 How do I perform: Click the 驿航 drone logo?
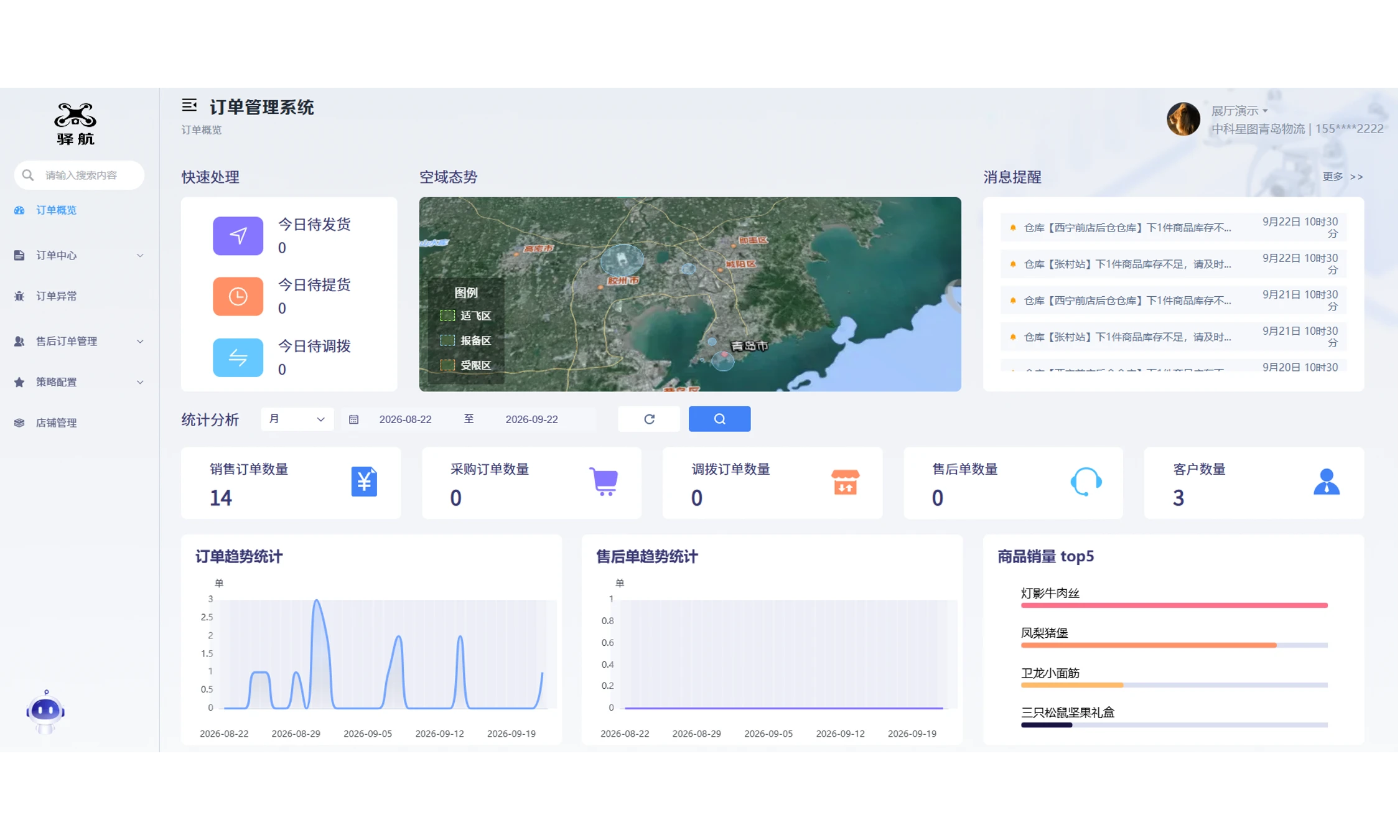pyautogui.click(x=75, y=123)
